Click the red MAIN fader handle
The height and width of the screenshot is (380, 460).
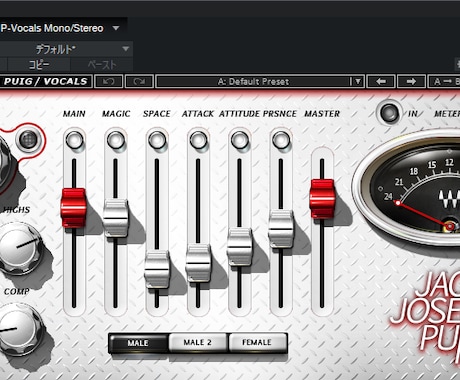click(73, 208)
